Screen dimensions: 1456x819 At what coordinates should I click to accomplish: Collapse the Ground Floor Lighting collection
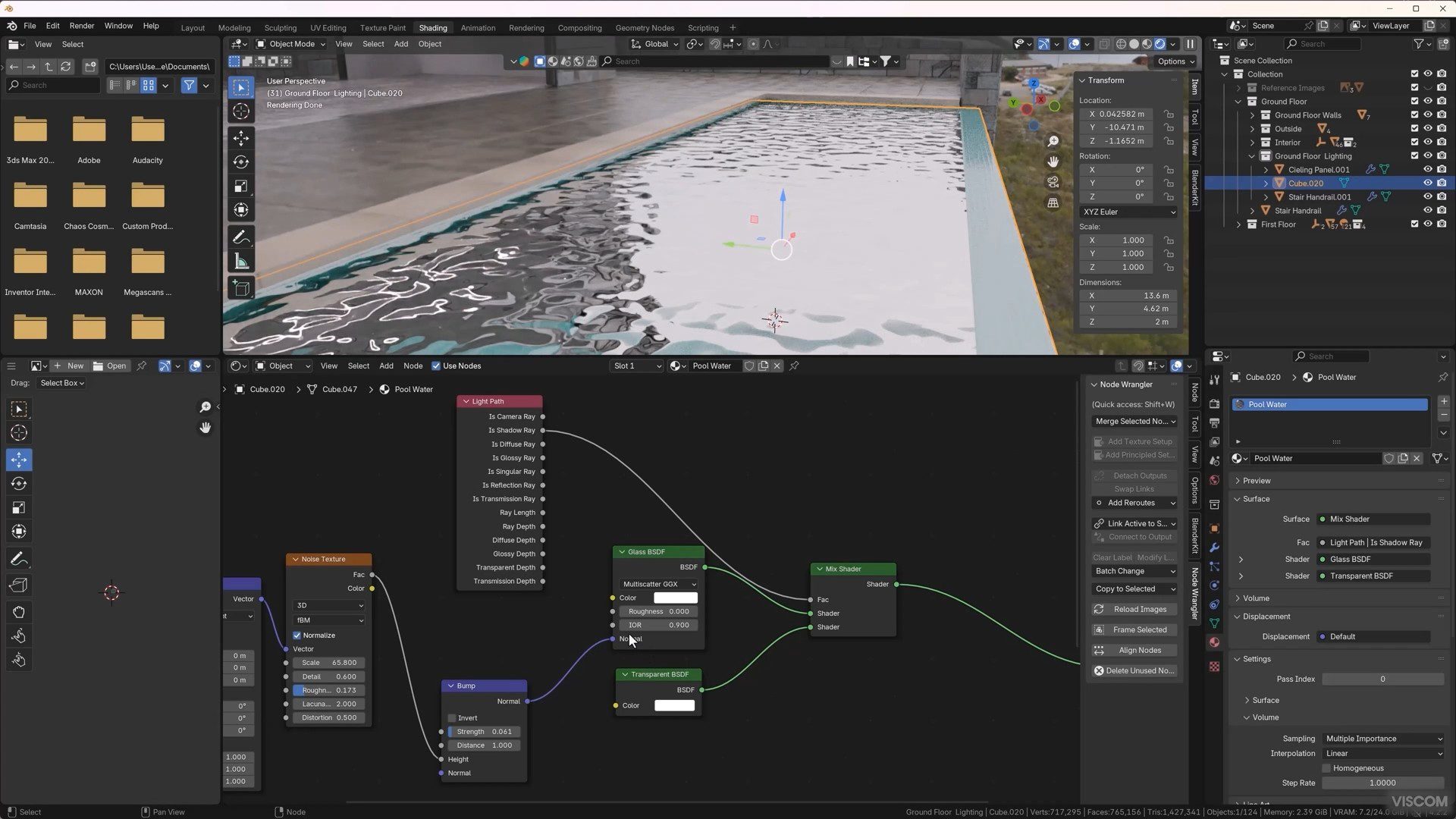(1252, 156)
